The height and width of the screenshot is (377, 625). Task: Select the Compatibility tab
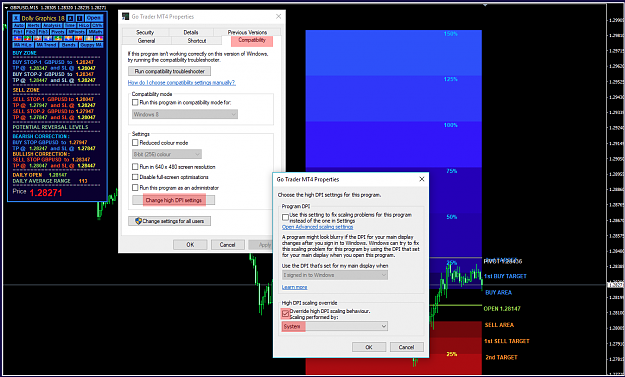coord(252,40)
